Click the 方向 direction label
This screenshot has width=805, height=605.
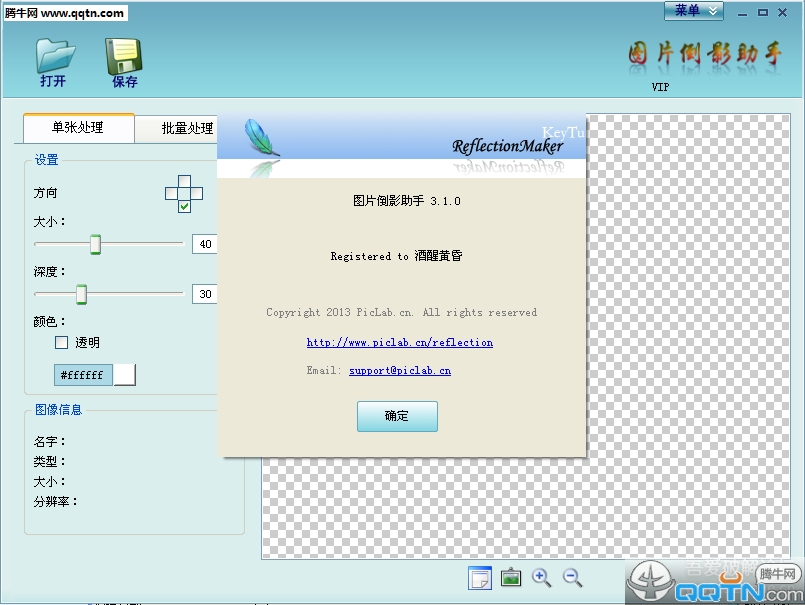tap(45, 193)
